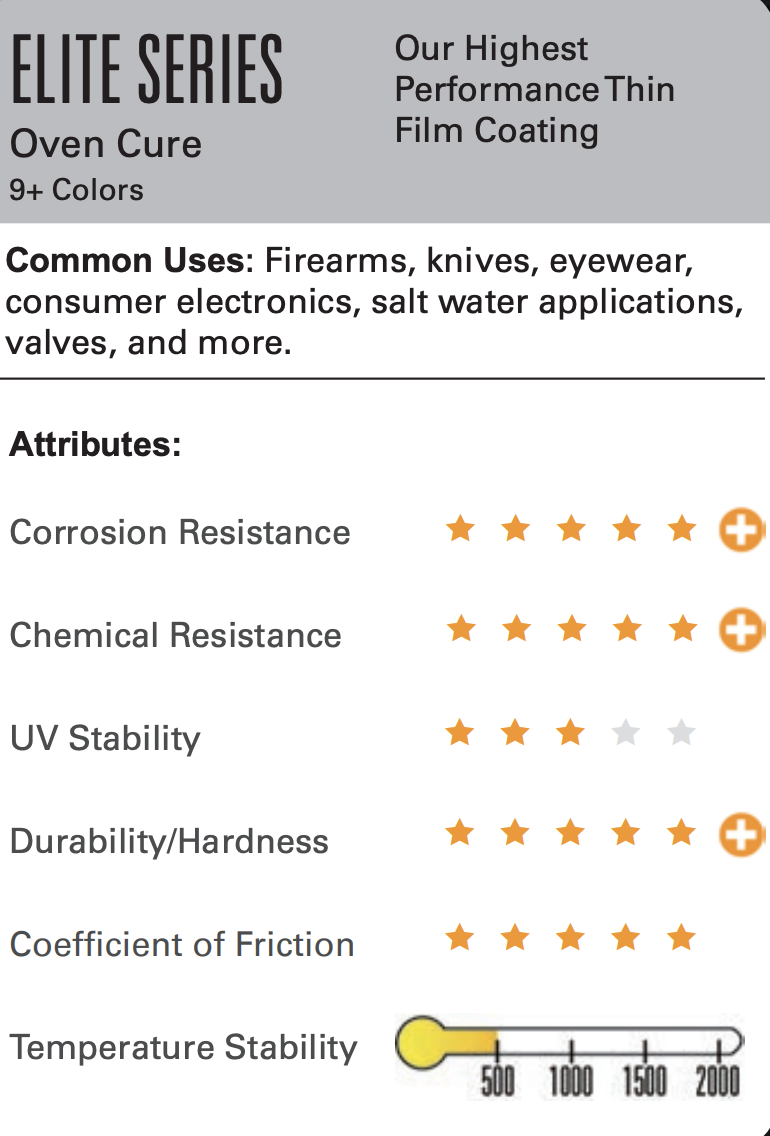Click the first star of Corrosion Resistance
The width and height of the screenshot is (770, 1136).
[x=460, y=528]
